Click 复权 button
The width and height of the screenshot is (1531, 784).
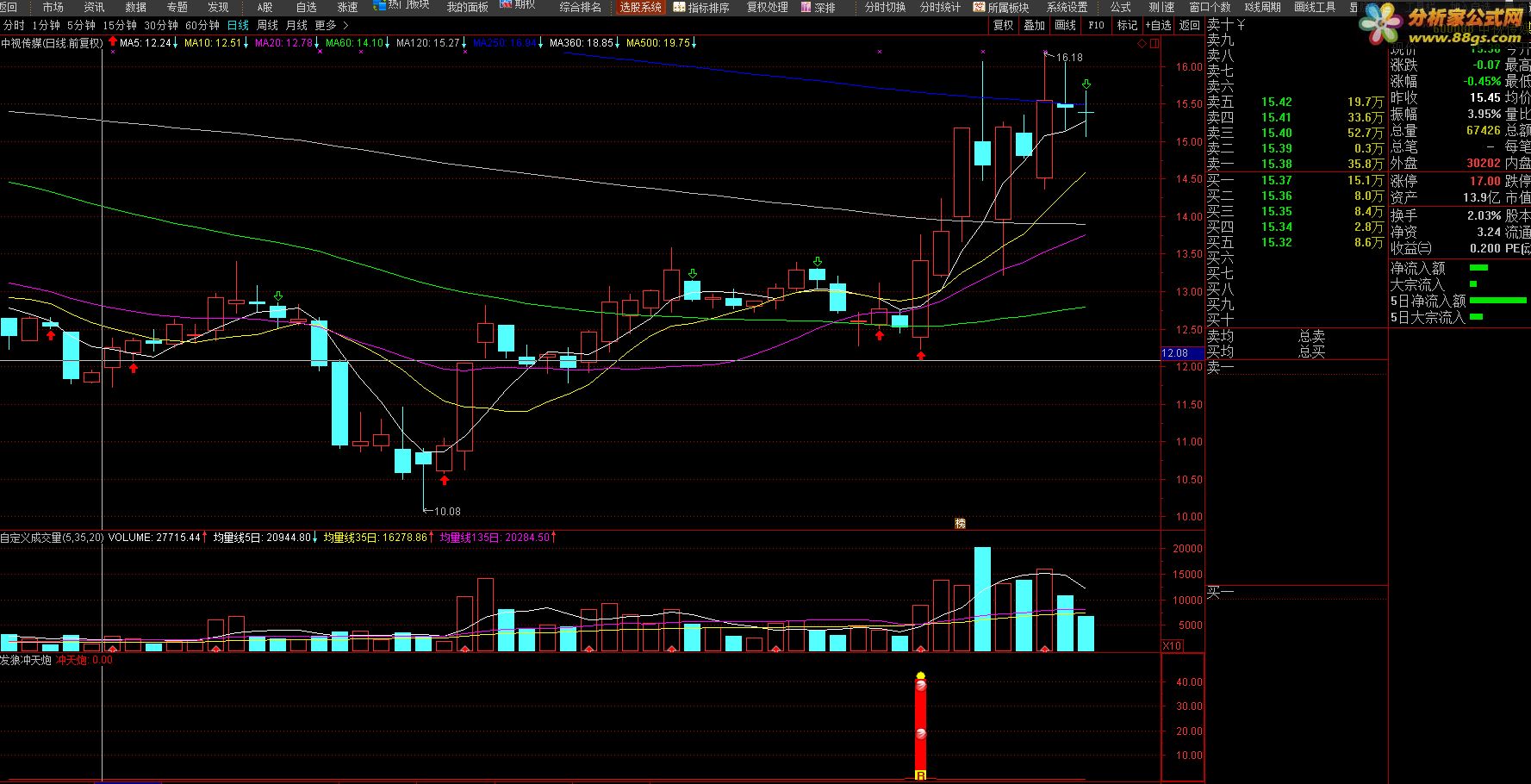pyautogui.click(x=1003, y=26)
